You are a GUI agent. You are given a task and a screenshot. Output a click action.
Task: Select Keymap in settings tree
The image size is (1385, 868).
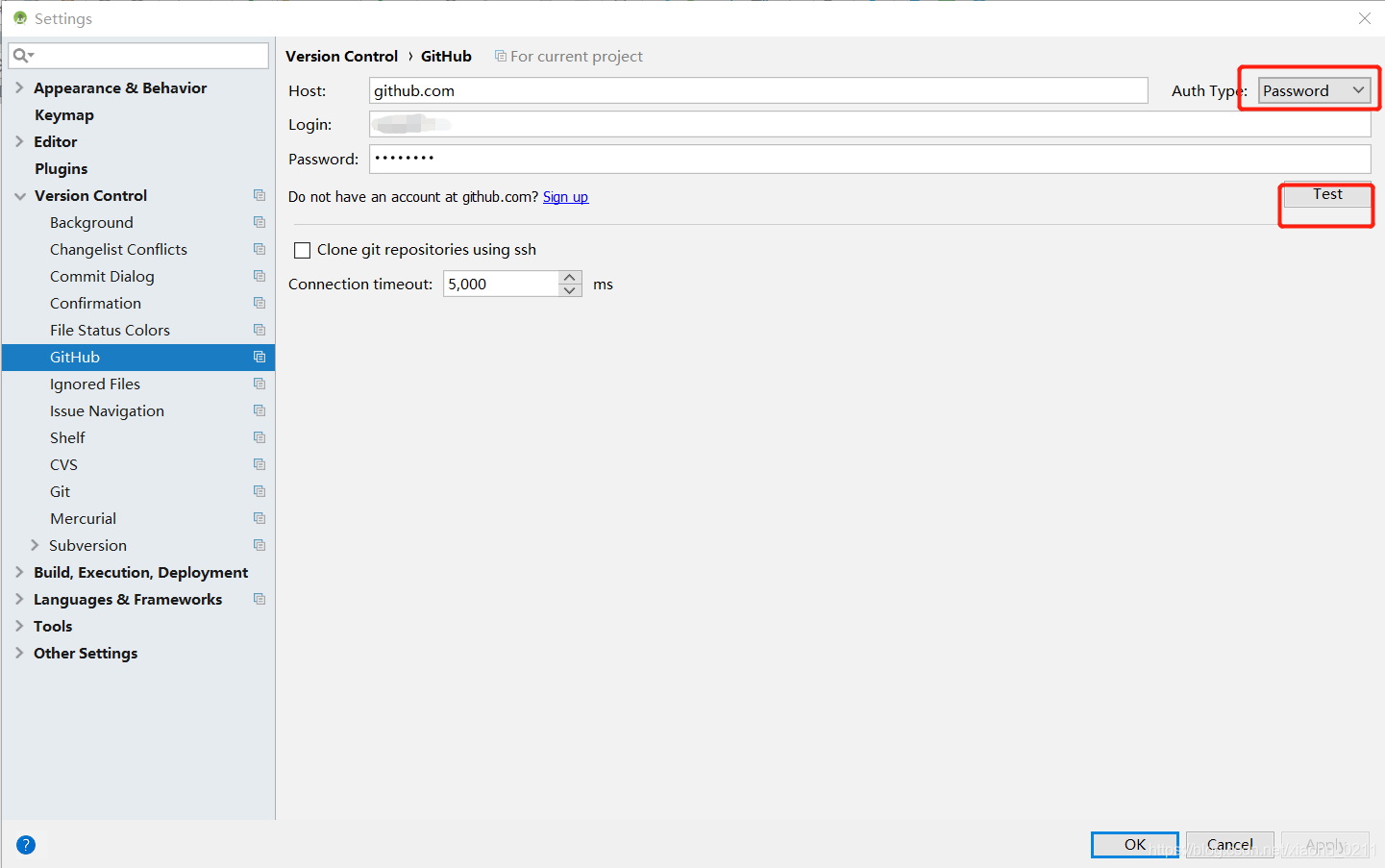pos(64,114)
